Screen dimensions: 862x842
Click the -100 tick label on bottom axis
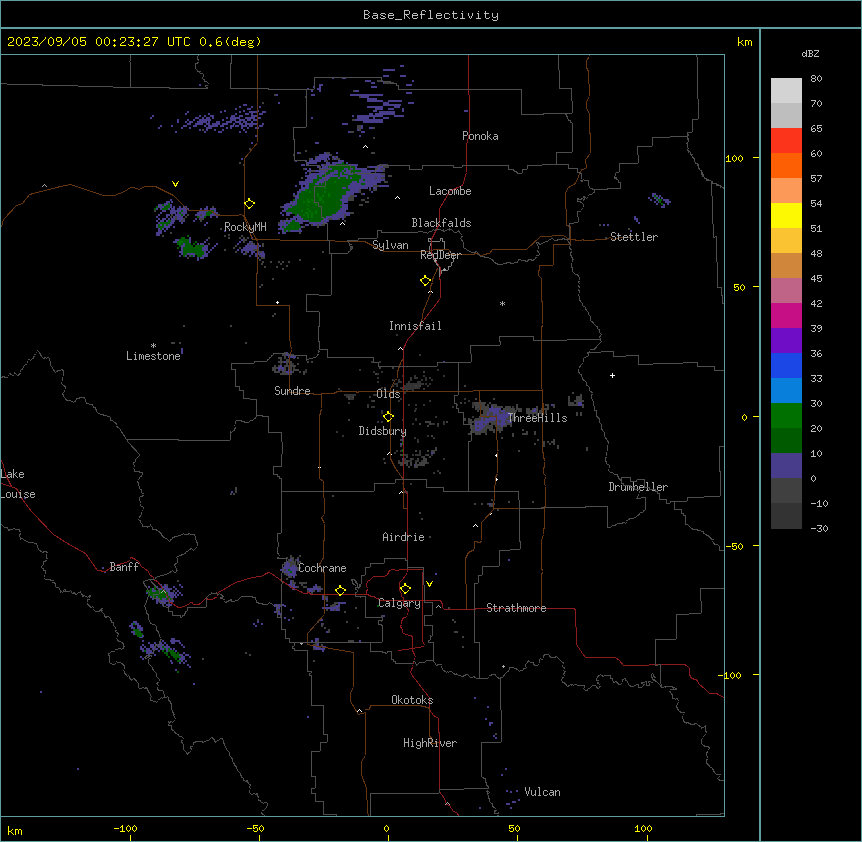point(125,828)
